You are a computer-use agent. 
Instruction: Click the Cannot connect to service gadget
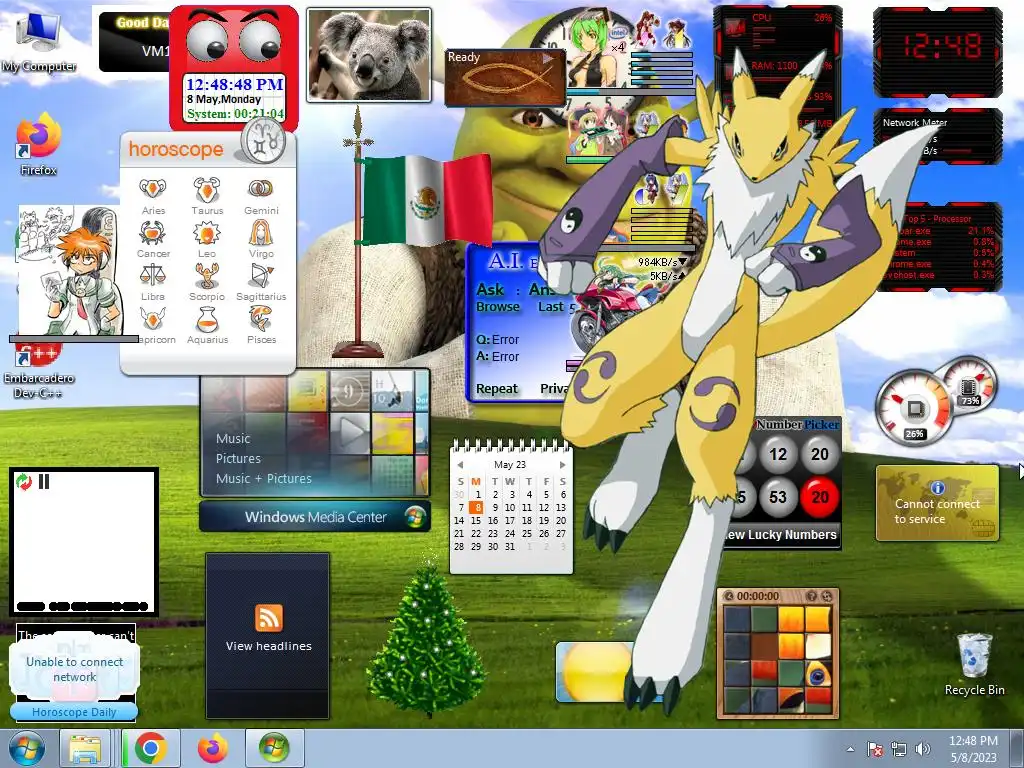(937, 503)
